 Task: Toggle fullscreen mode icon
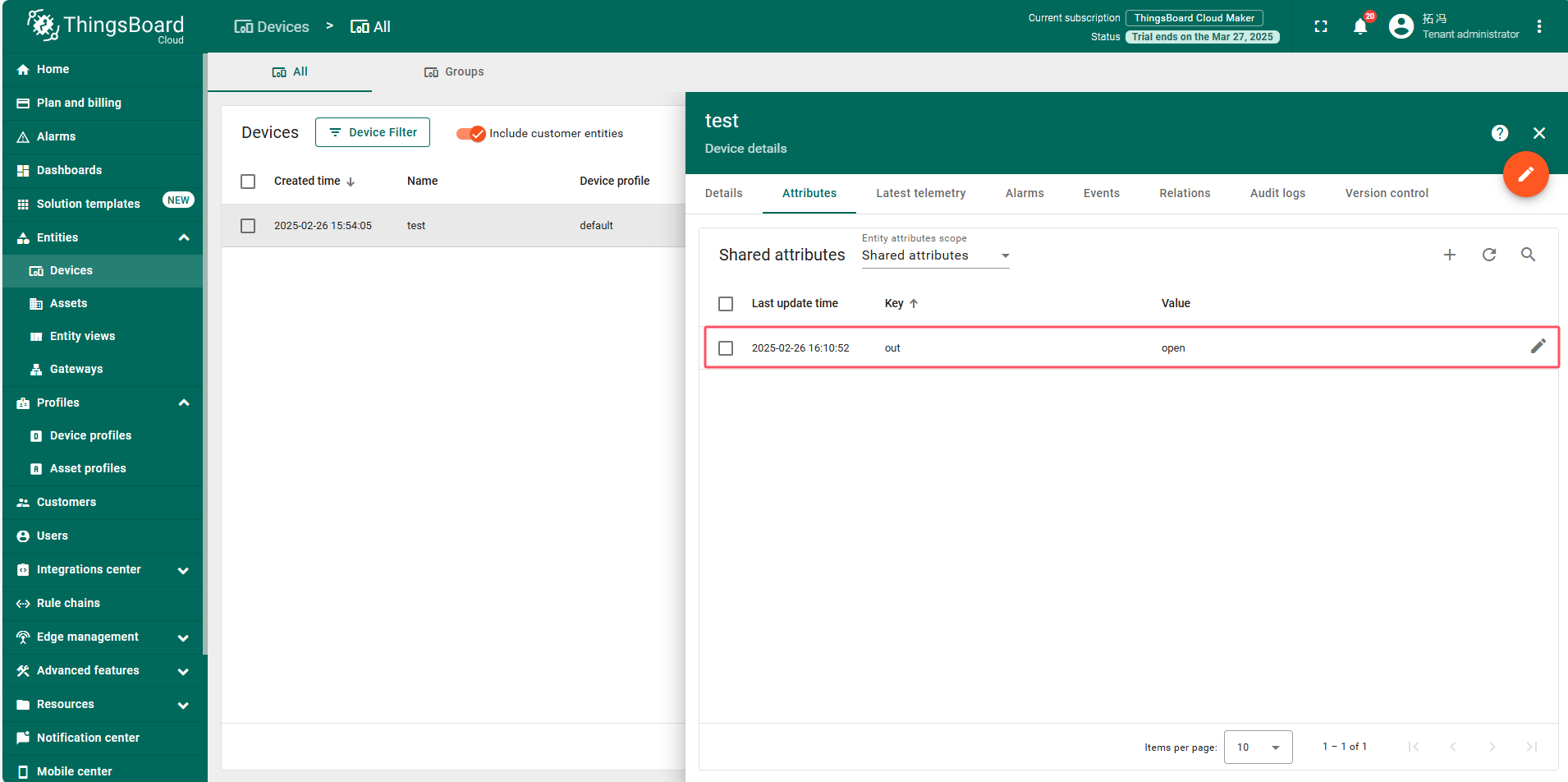click(x=1321, y=26)
